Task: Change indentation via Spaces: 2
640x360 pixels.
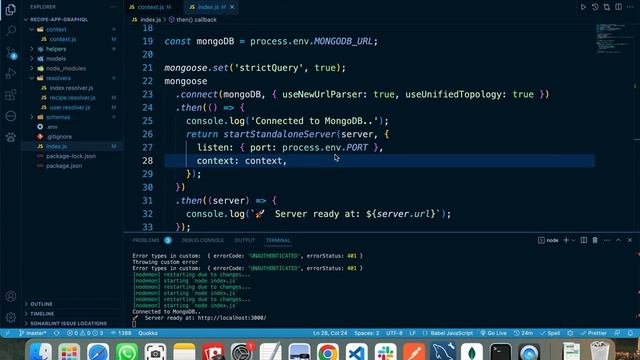Action: click(x=367, y=333)
